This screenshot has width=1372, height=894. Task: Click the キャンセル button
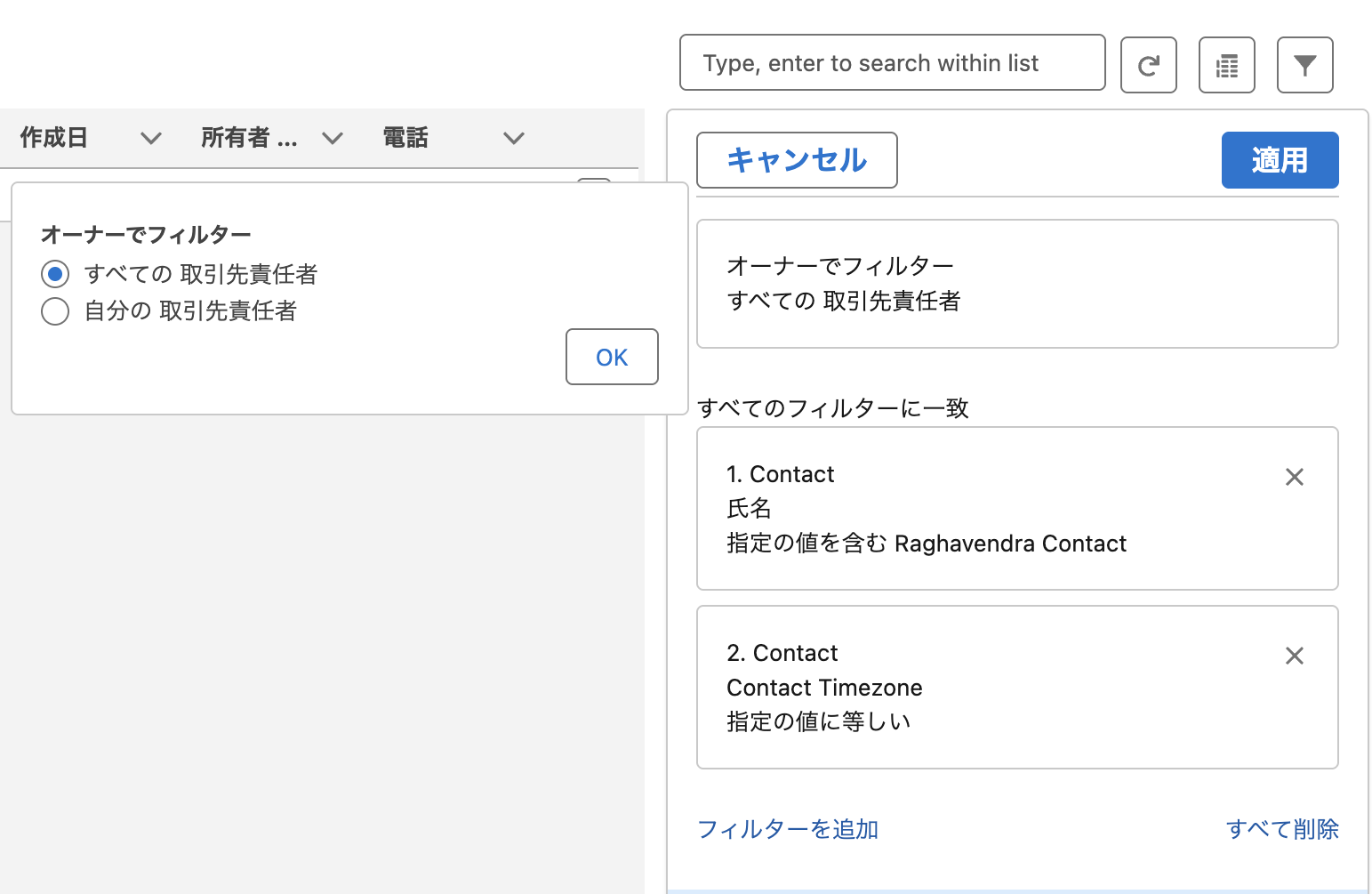796,160
